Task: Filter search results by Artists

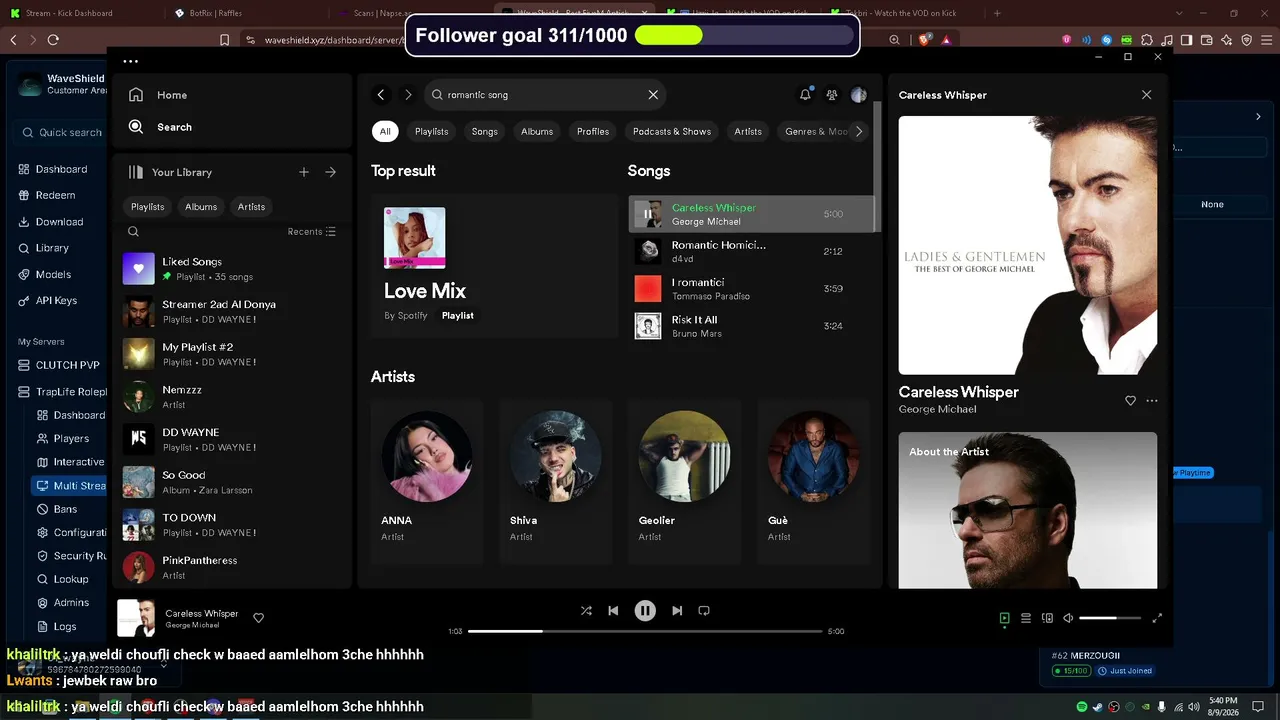Action: point(748,131)
